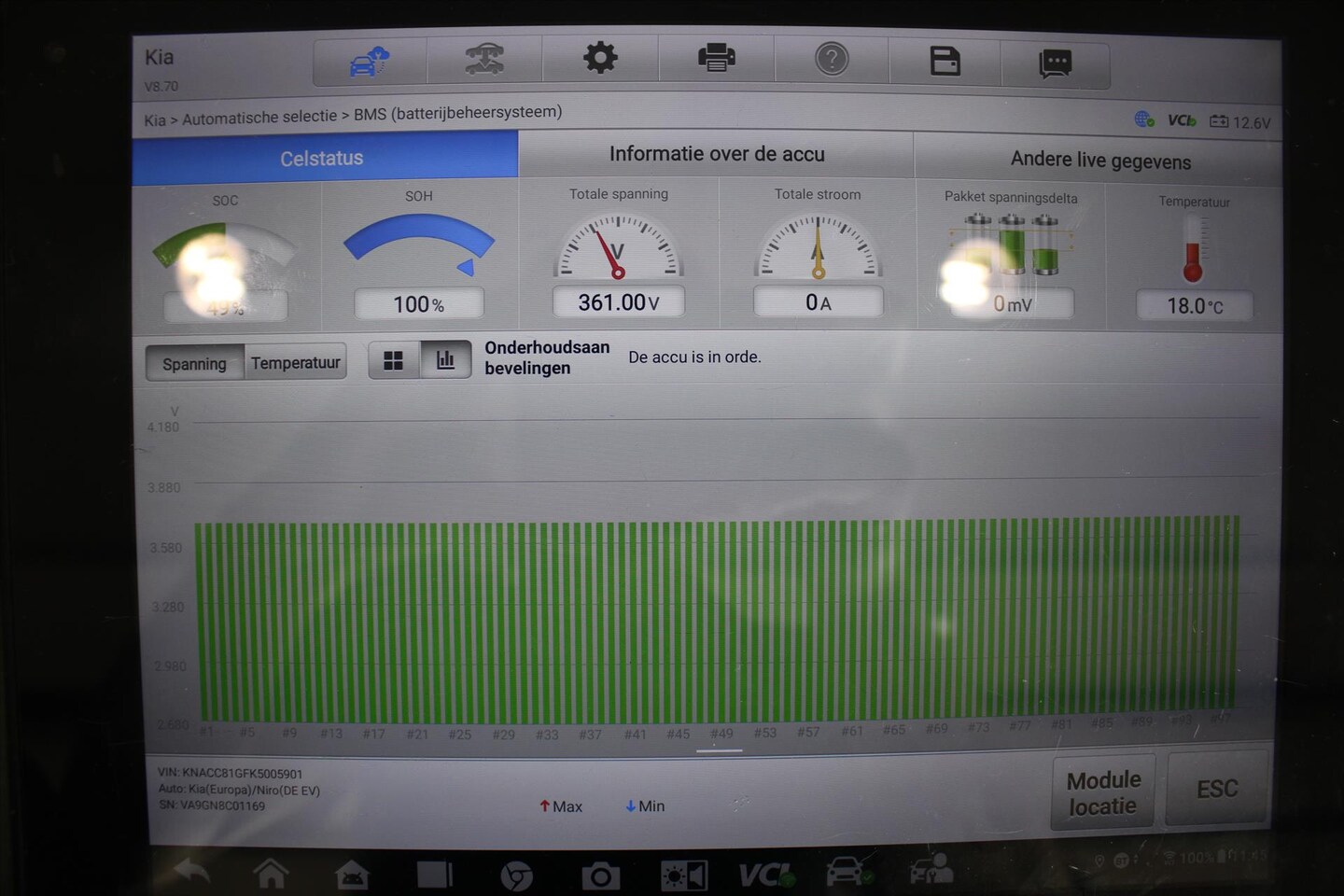The width and height of the screenshot is (1344, 896).
Task: Open the help question mark icon
Action: [x=832, y=60]
